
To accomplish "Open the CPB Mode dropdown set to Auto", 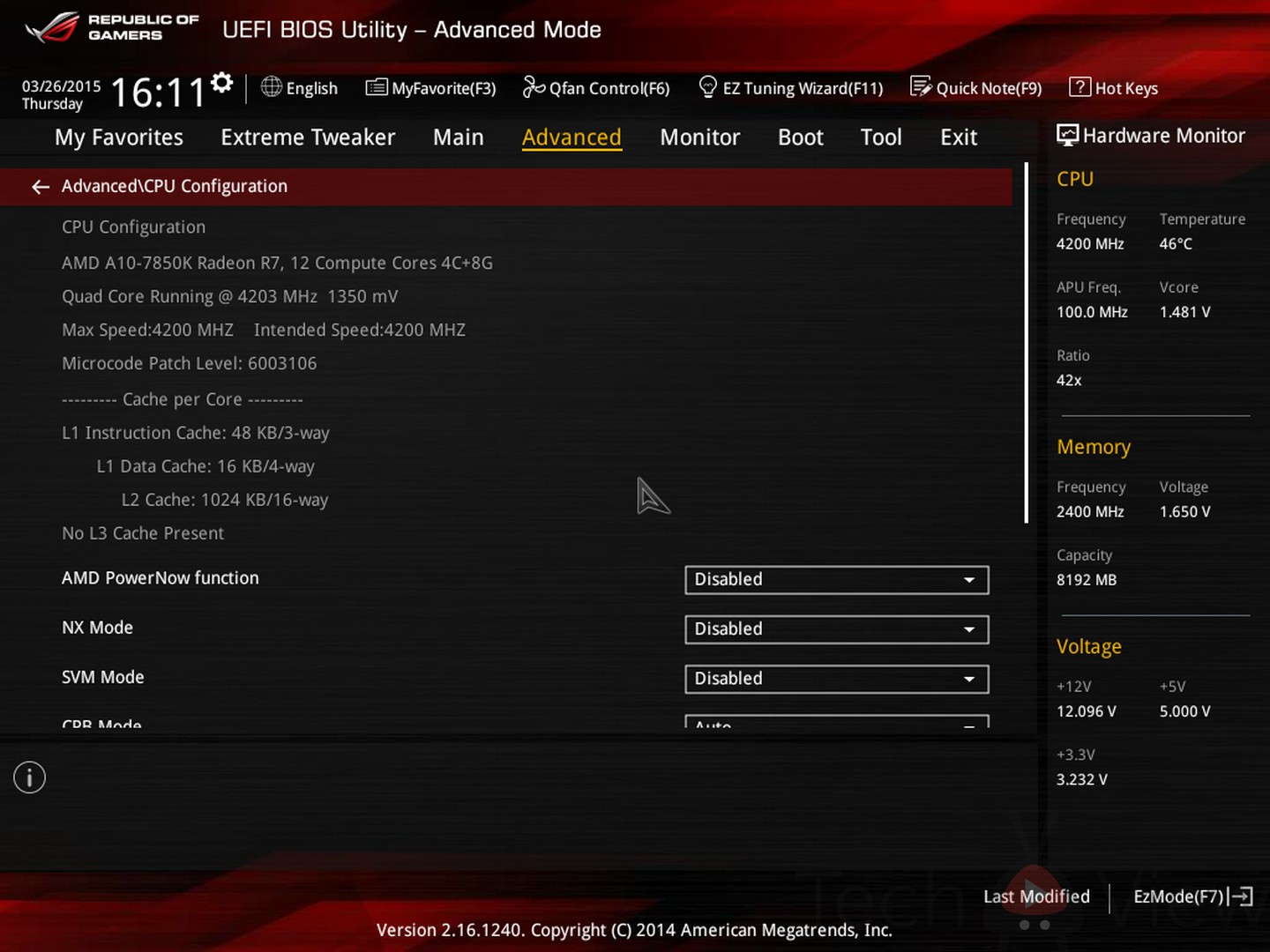I will point(836,722).
